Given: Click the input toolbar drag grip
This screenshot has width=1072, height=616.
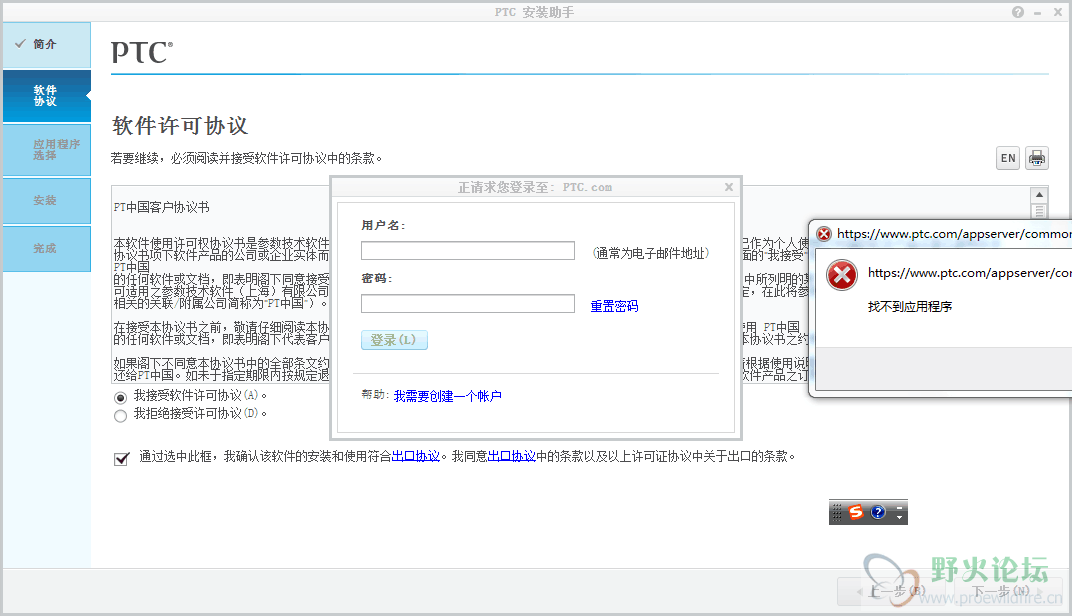Looking at the screenshot, I should pos(838,512).
